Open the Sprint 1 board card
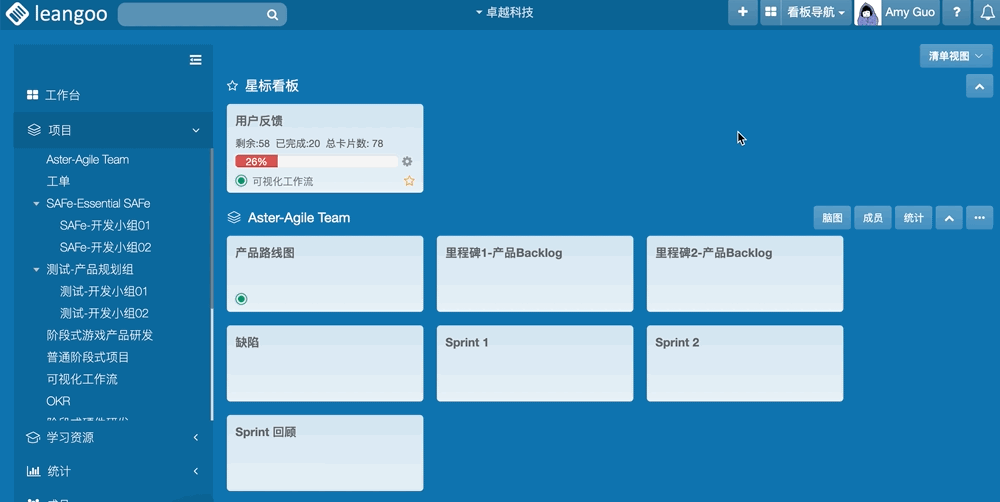 535,364
